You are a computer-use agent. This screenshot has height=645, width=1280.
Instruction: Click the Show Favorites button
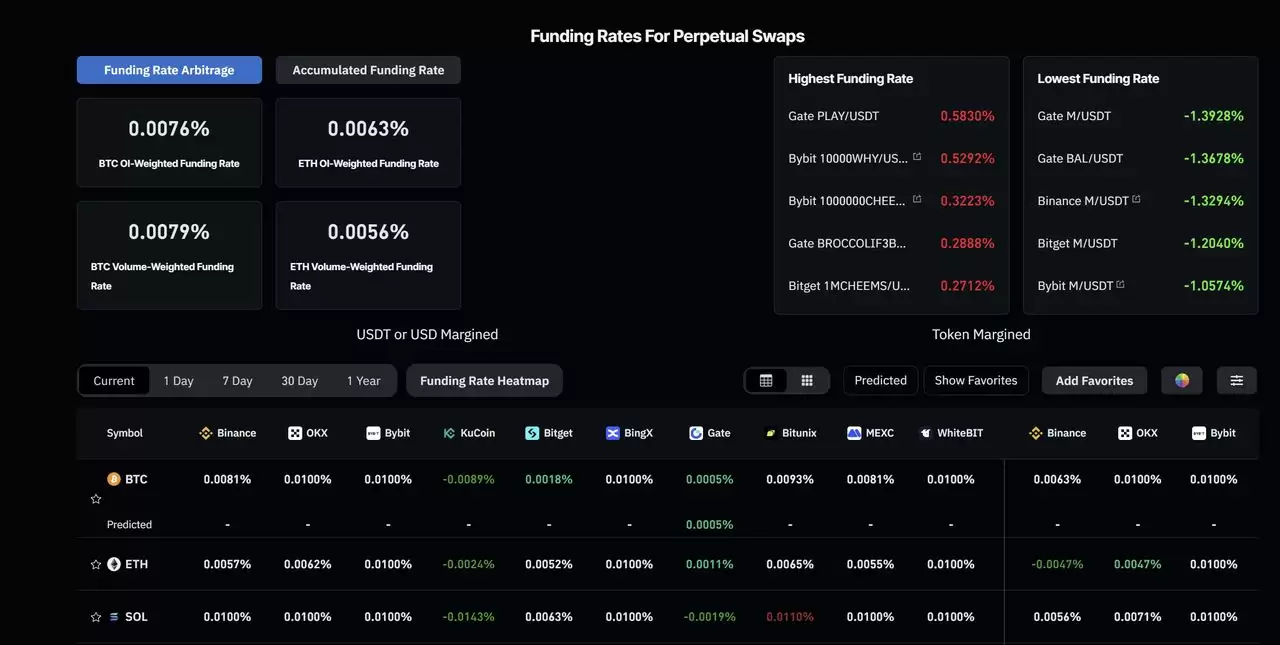click(975, 381)
